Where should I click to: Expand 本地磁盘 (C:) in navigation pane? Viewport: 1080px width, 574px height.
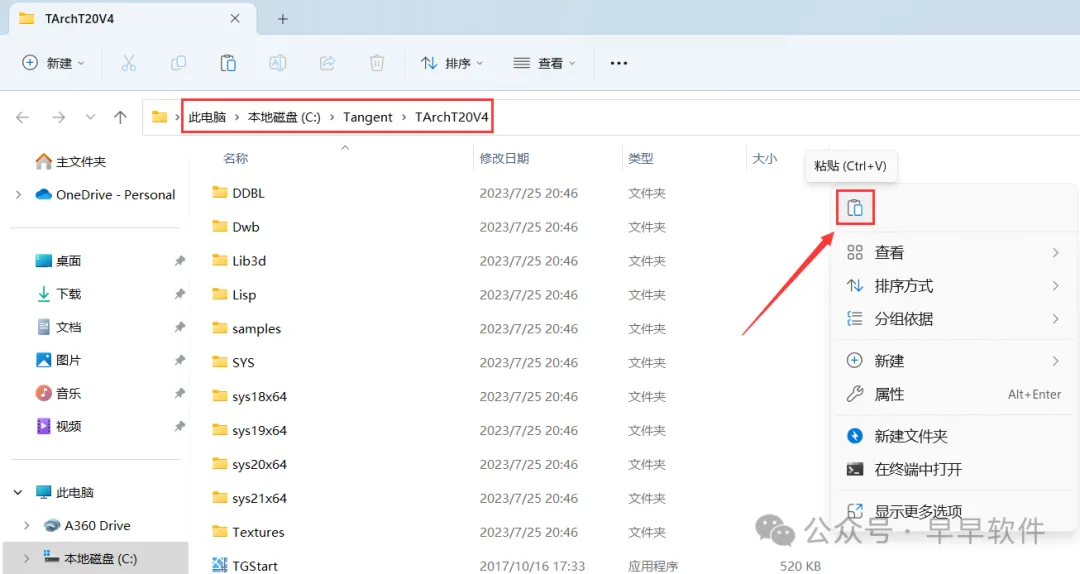tap(26, 559)
